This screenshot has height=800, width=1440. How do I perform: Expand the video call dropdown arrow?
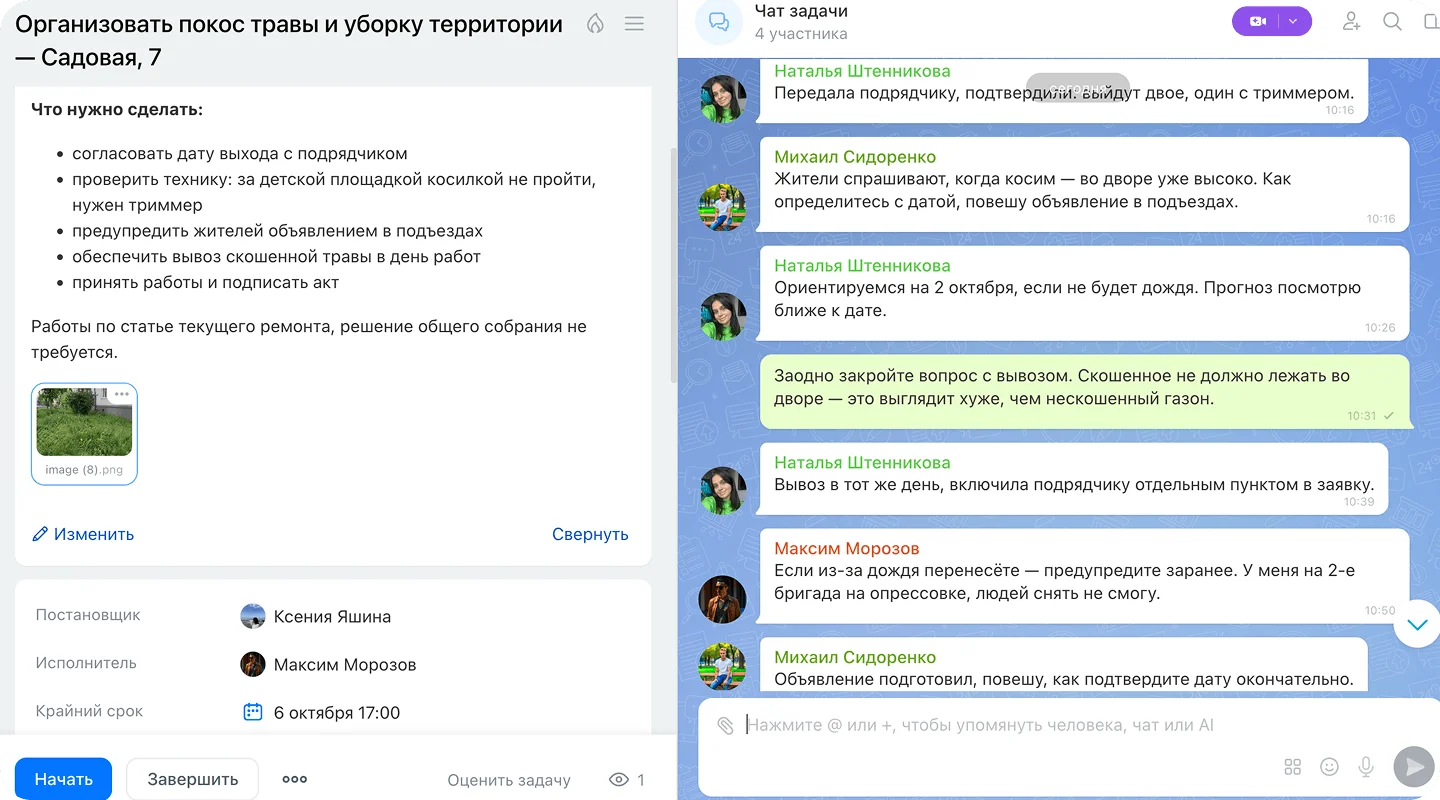click(1295, 21)
